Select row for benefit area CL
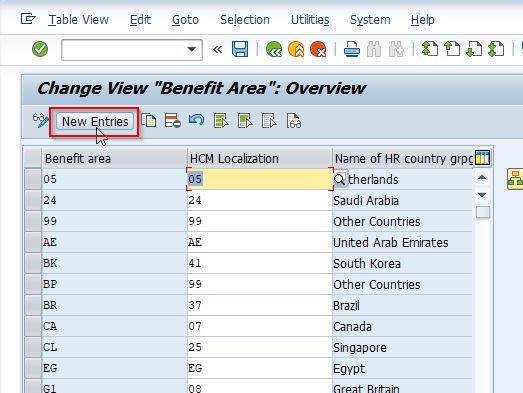 [x=33, y=347]
